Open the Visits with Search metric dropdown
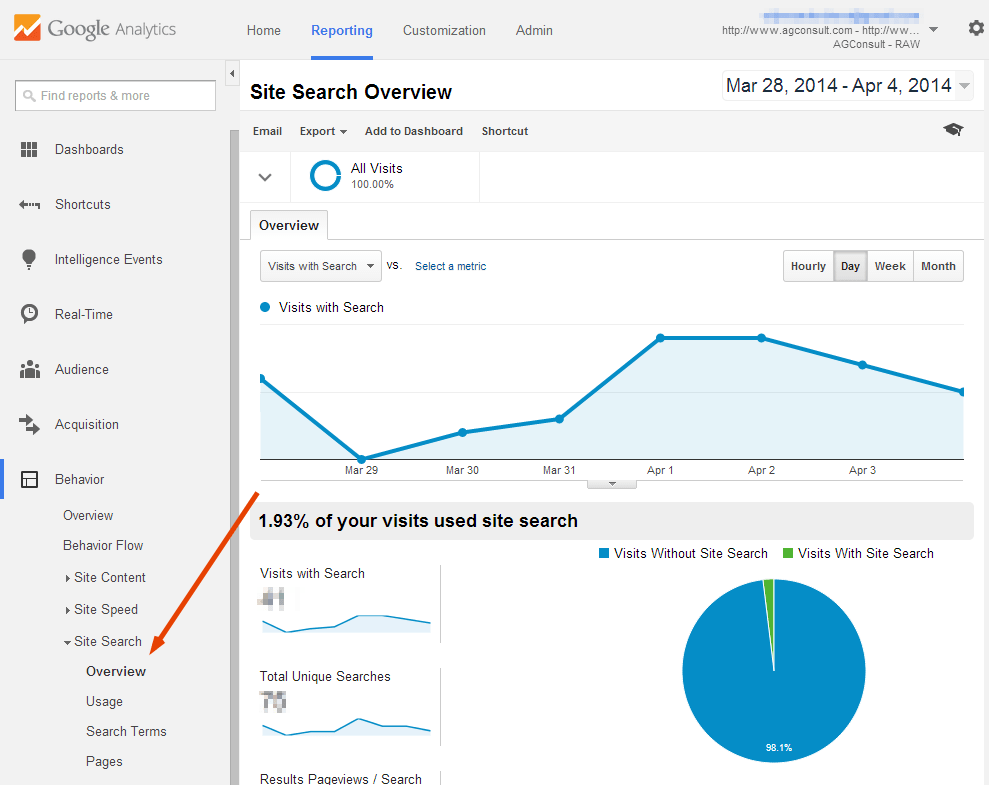Image resolution: width=989 pixels, height=785 pixels. coord(320,266)
